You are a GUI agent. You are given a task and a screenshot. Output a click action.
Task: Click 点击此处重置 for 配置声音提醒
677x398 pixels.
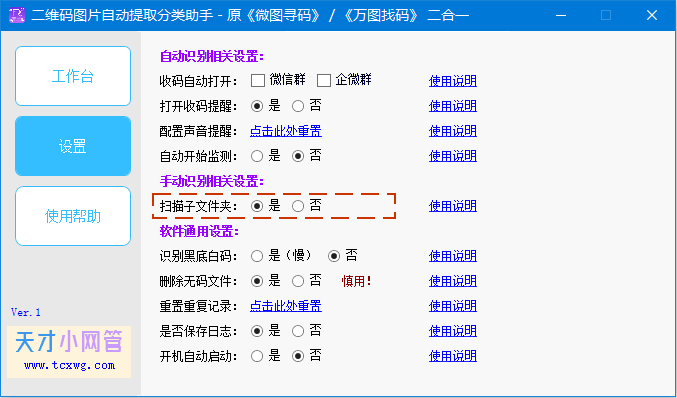pyautogui.click(x=286, y=131)
